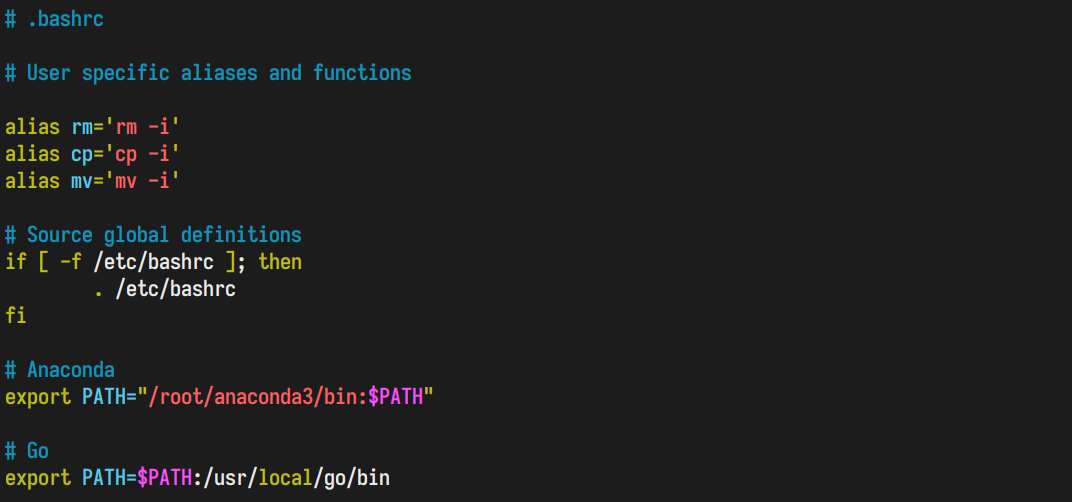The height and width of the screenshot is (502, 1072).
Task: Click the '-f' test flag
Action: [x=71, y=263]
